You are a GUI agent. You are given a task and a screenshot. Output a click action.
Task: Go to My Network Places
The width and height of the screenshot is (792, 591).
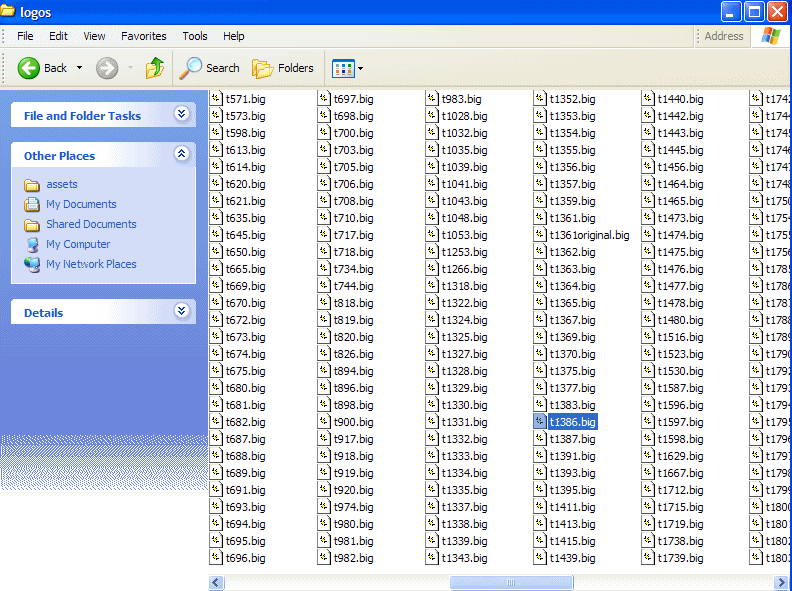coord(91,264)
